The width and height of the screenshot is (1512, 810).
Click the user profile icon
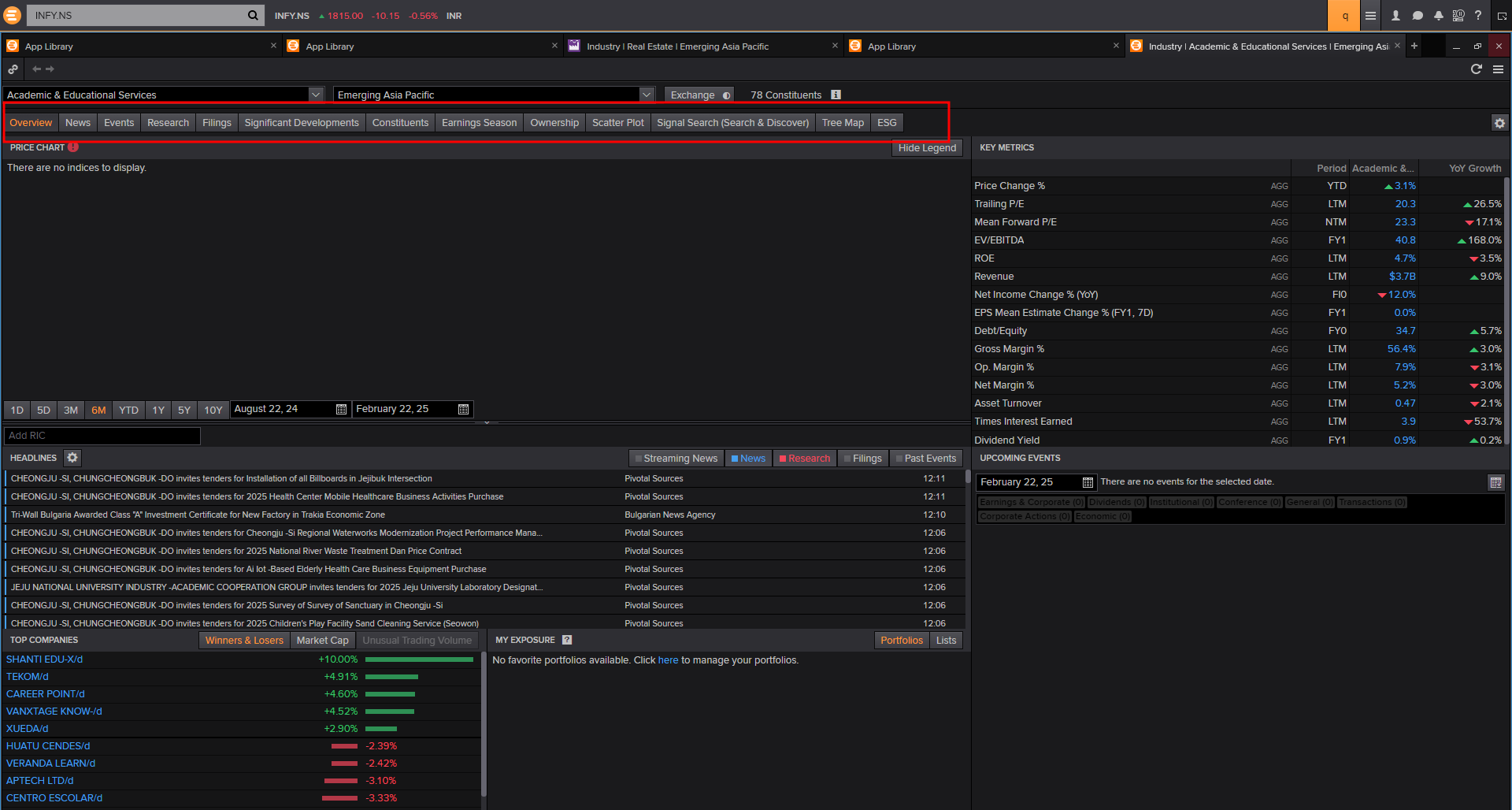pos(1395,16)
